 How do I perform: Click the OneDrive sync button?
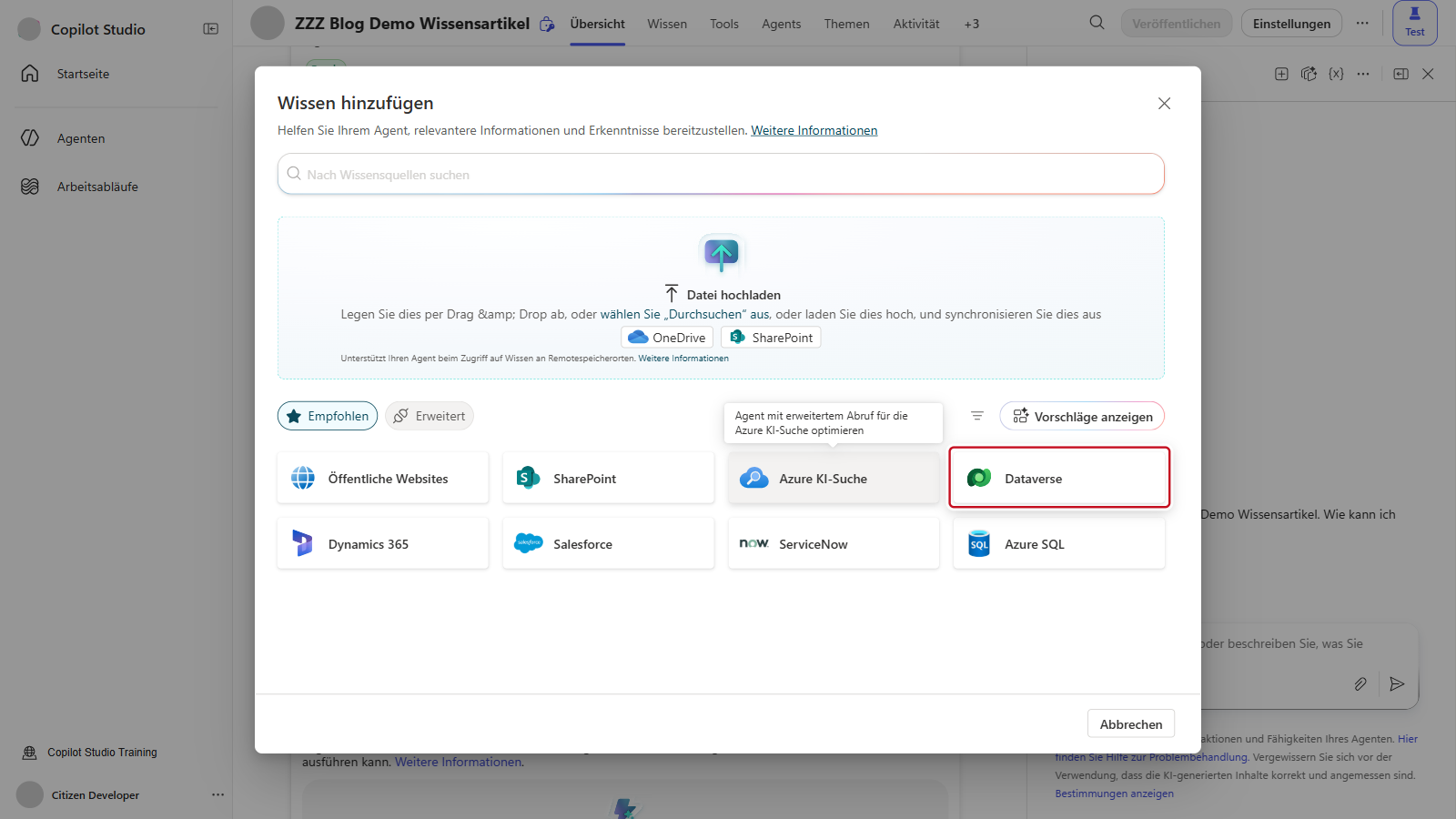click(667, 338)
